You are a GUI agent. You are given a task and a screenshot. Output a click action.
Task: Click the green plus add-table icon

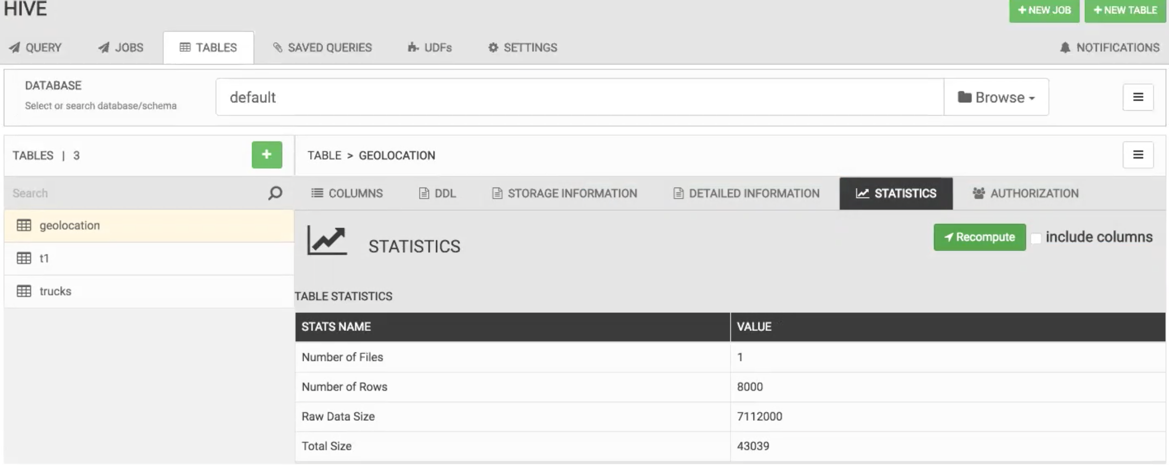pyautogui.click(x=267, y=155)
